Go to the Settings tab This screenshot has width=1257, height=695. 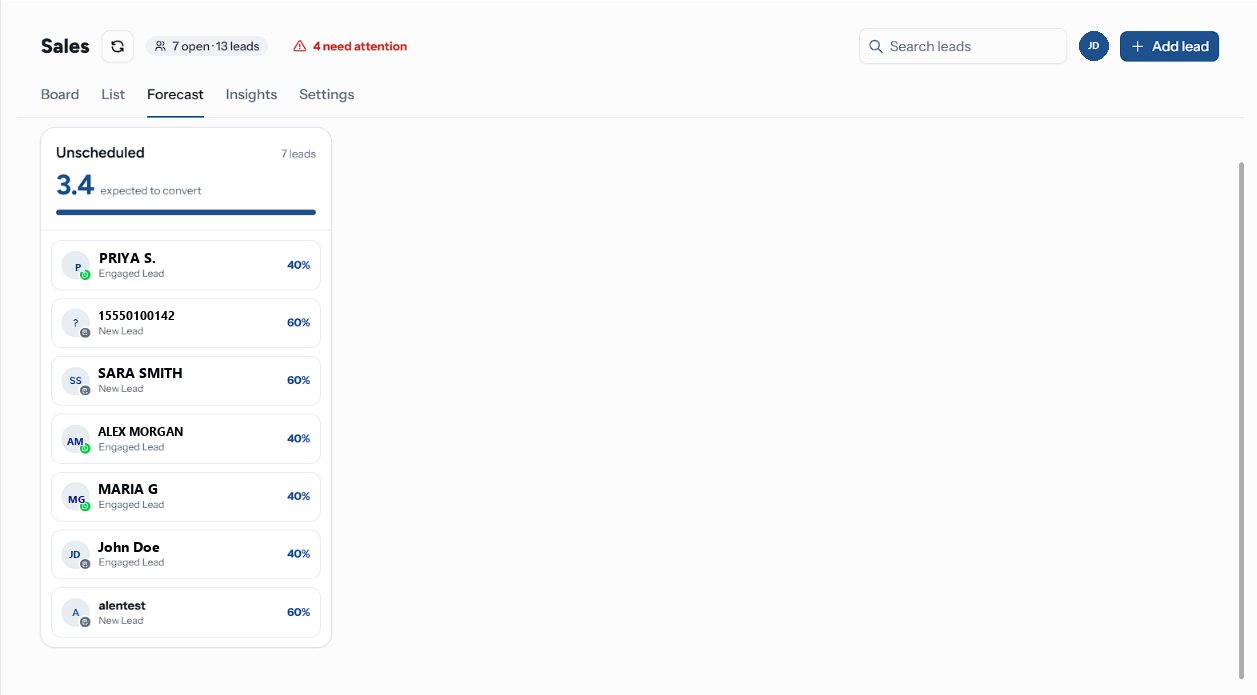(327, 94)
